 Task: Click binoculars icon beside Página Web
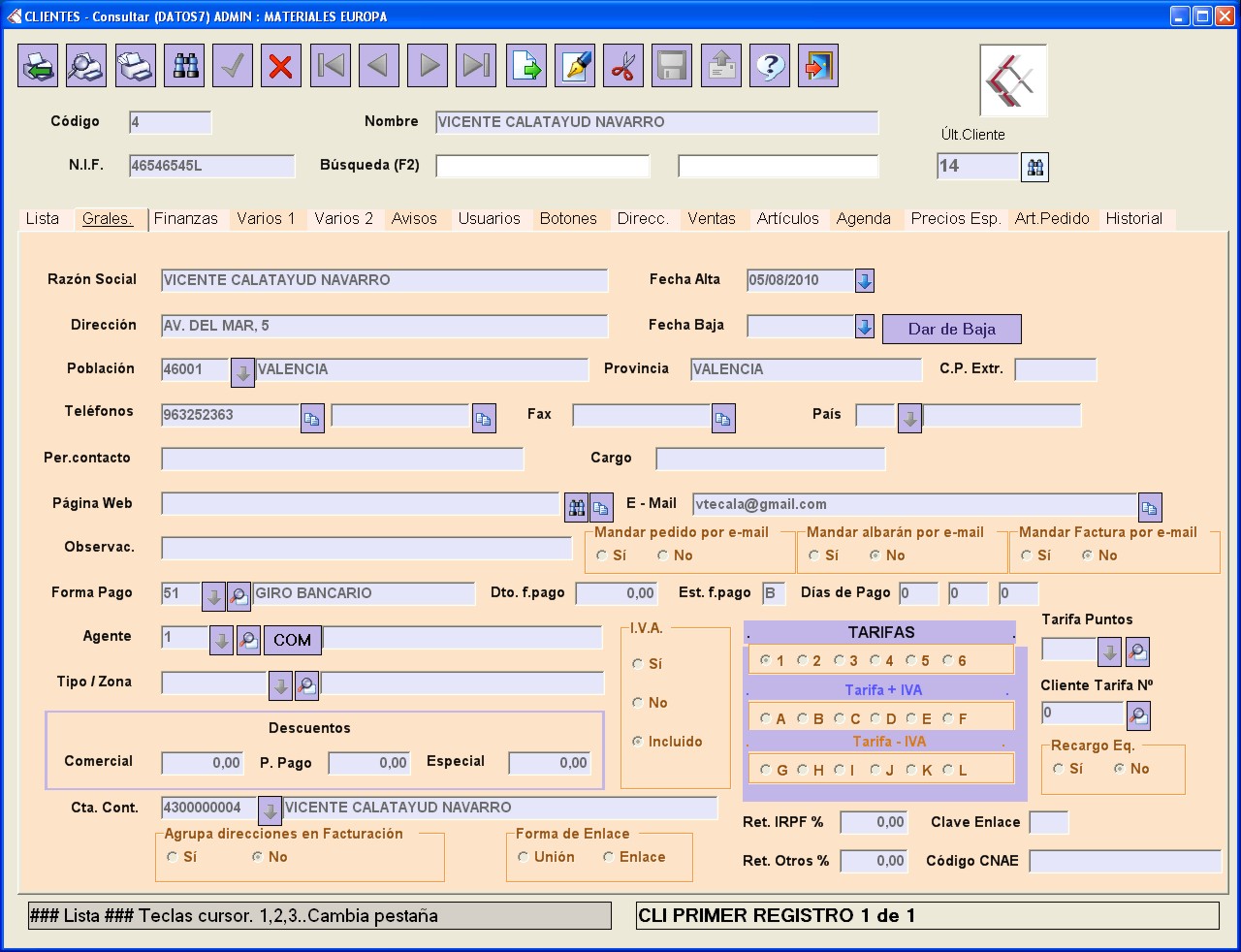tap(577, 507)
